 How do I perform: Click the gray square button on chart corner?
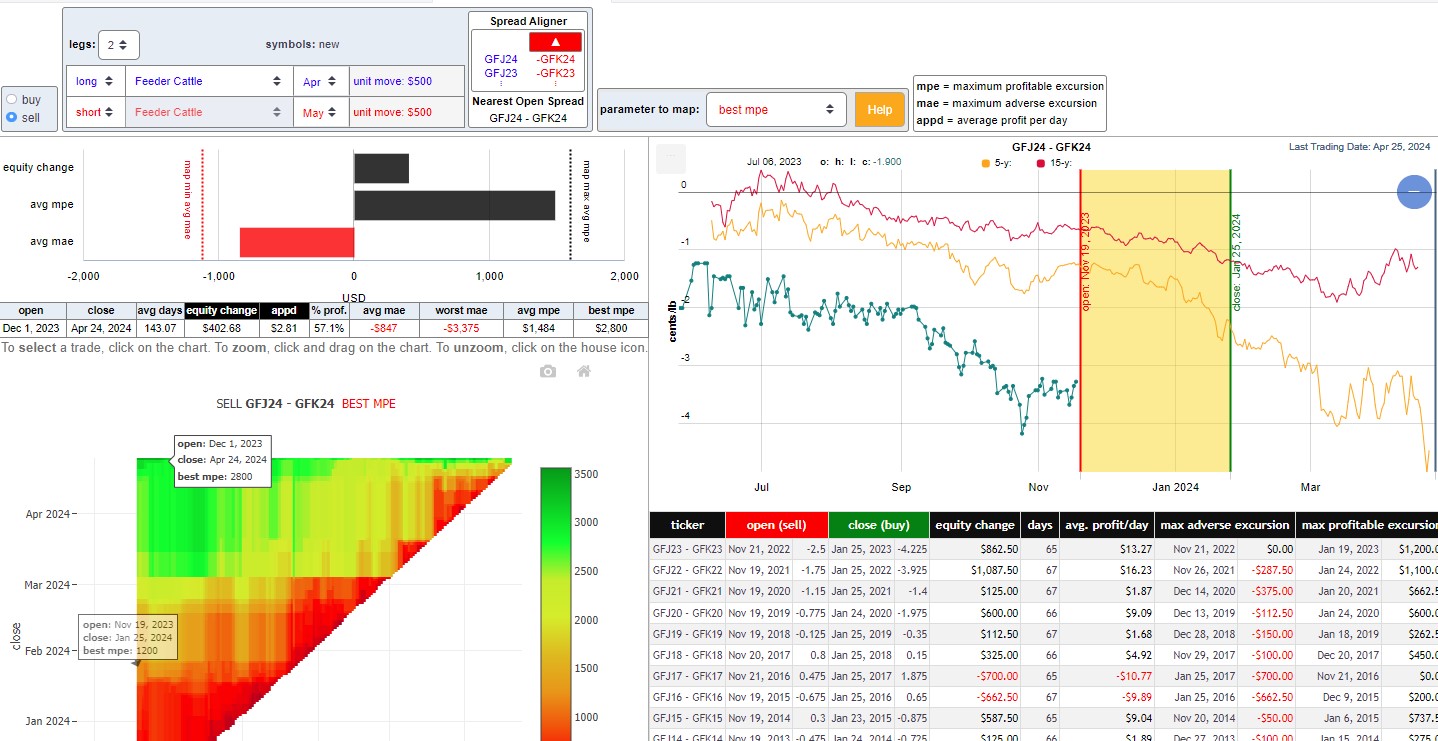(x=671, y=157)
